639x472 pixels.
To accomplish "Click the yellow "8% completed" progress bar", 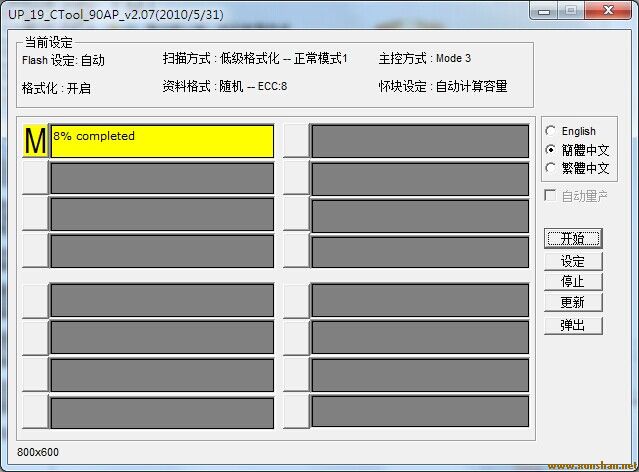I will (x=162, y=141).
